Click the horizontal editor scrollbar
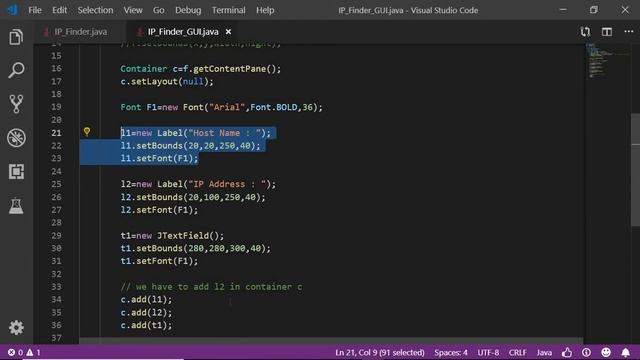This screenshot has height=360, width=640. click(331, 340)
